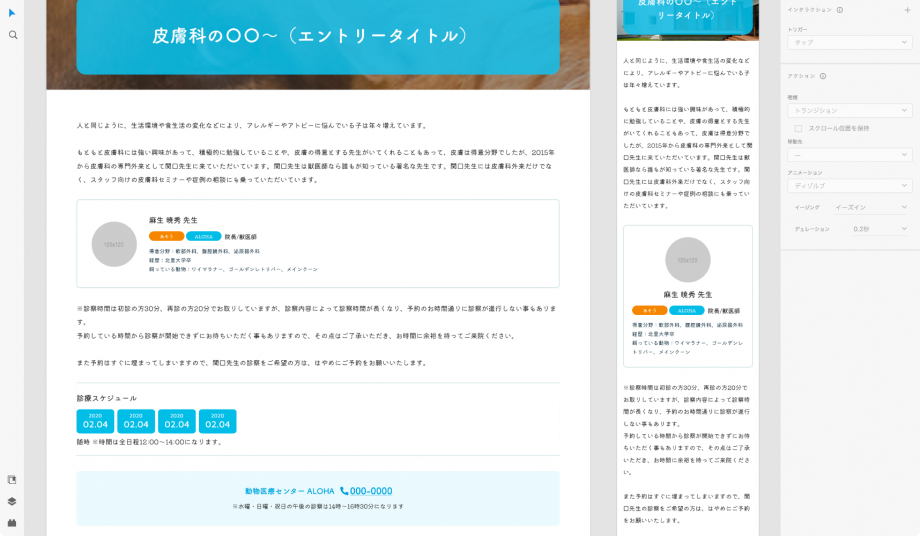This screenshot has height=536, width=920.
Task: Open the トリガー dropdown showing タップ
Action: (849, 43)
